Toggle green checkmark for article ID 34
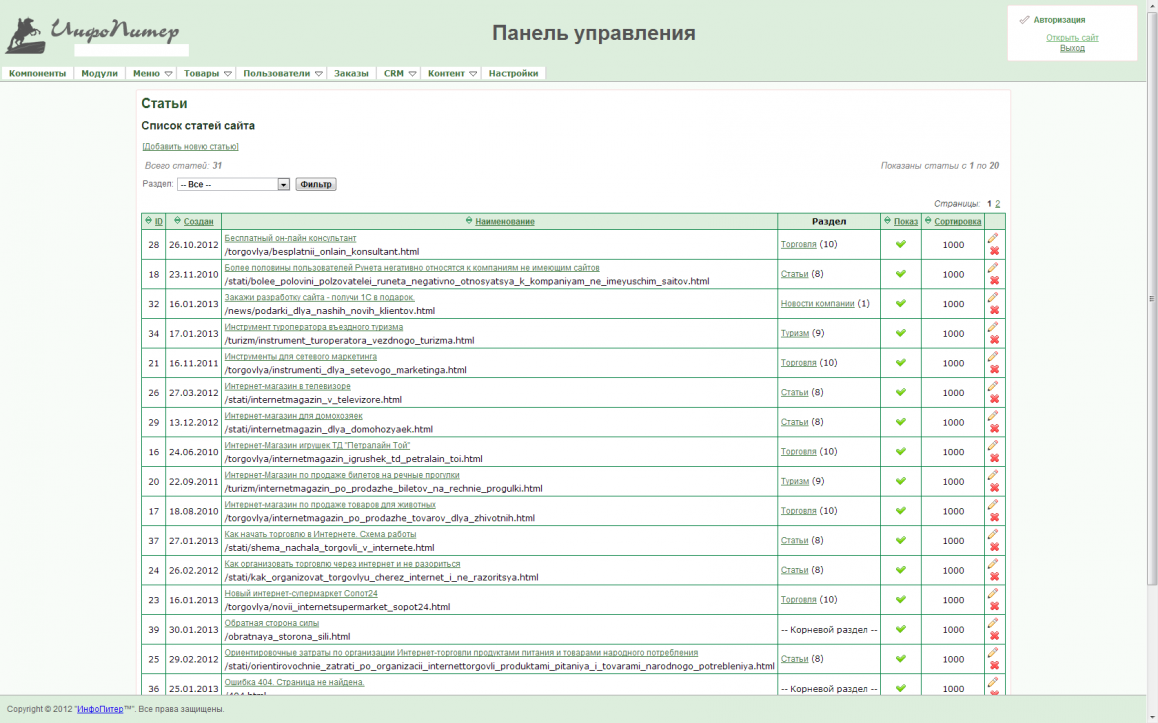 pos(900,332)
